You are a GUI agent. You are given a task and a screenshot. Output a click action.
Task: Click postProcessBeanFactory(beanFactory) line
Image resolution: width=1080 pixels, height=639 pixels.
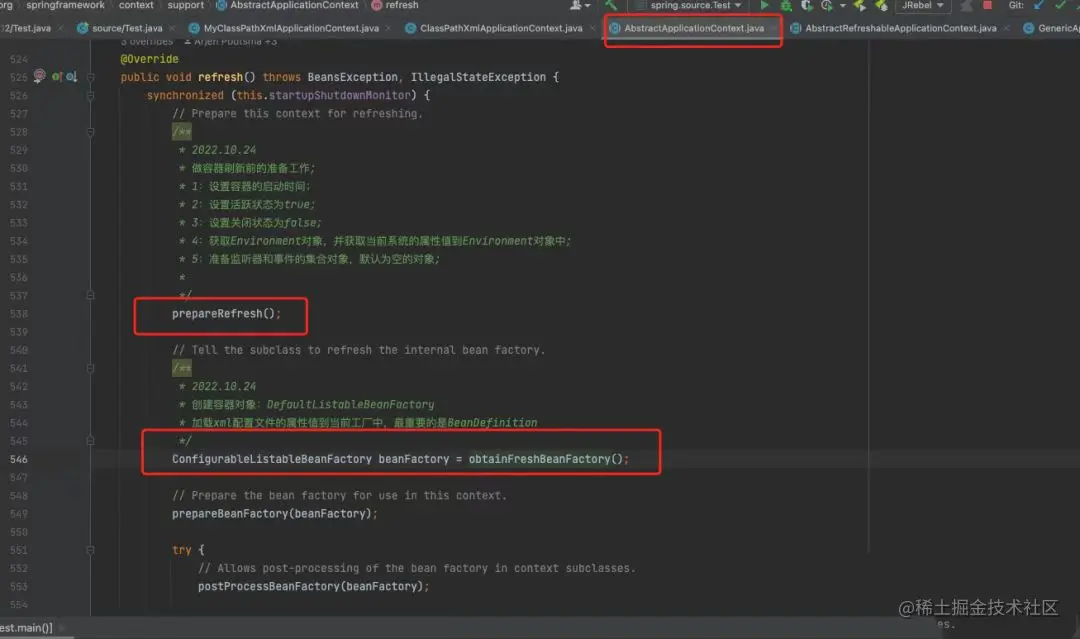313,587
